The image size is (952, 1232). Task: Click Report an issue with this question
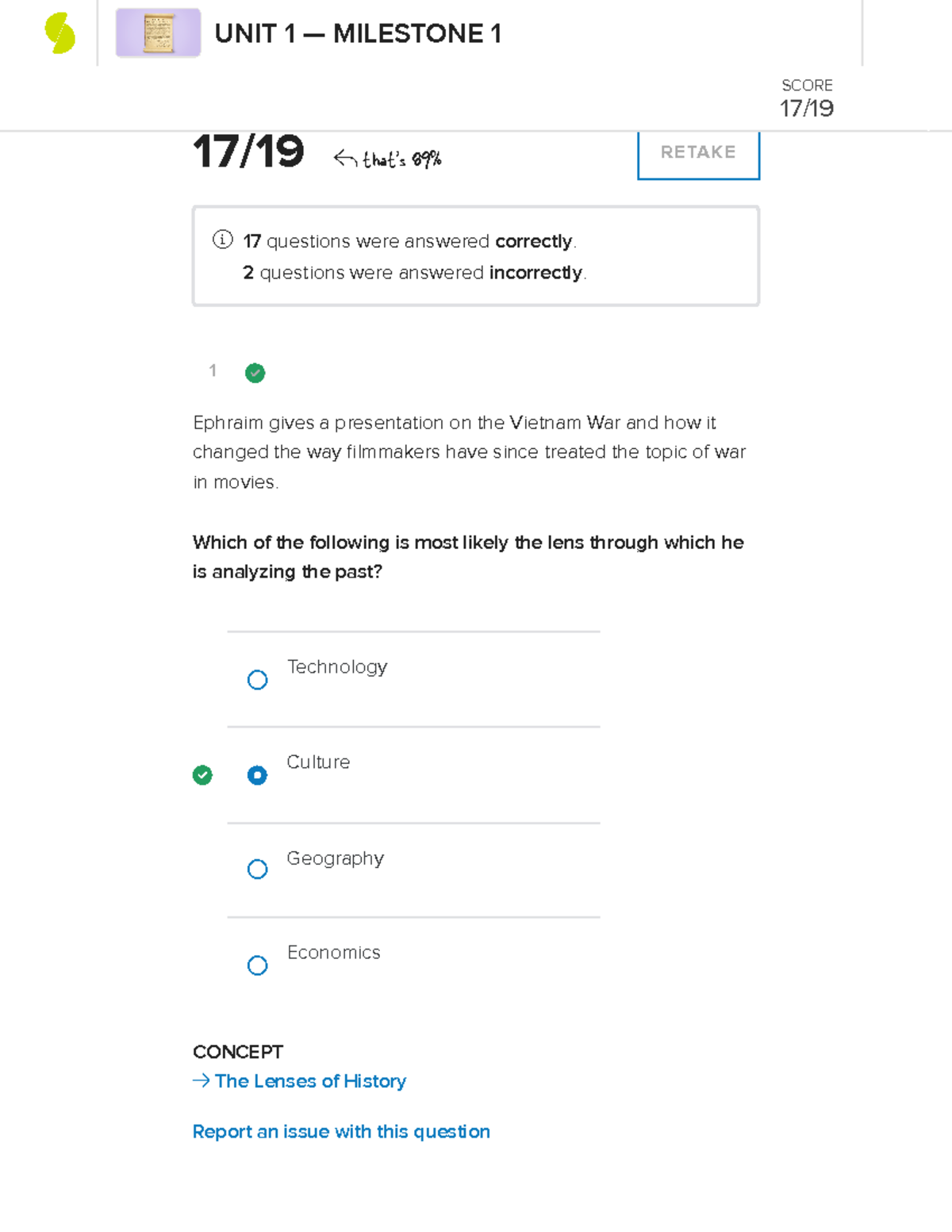[341, 1131]
